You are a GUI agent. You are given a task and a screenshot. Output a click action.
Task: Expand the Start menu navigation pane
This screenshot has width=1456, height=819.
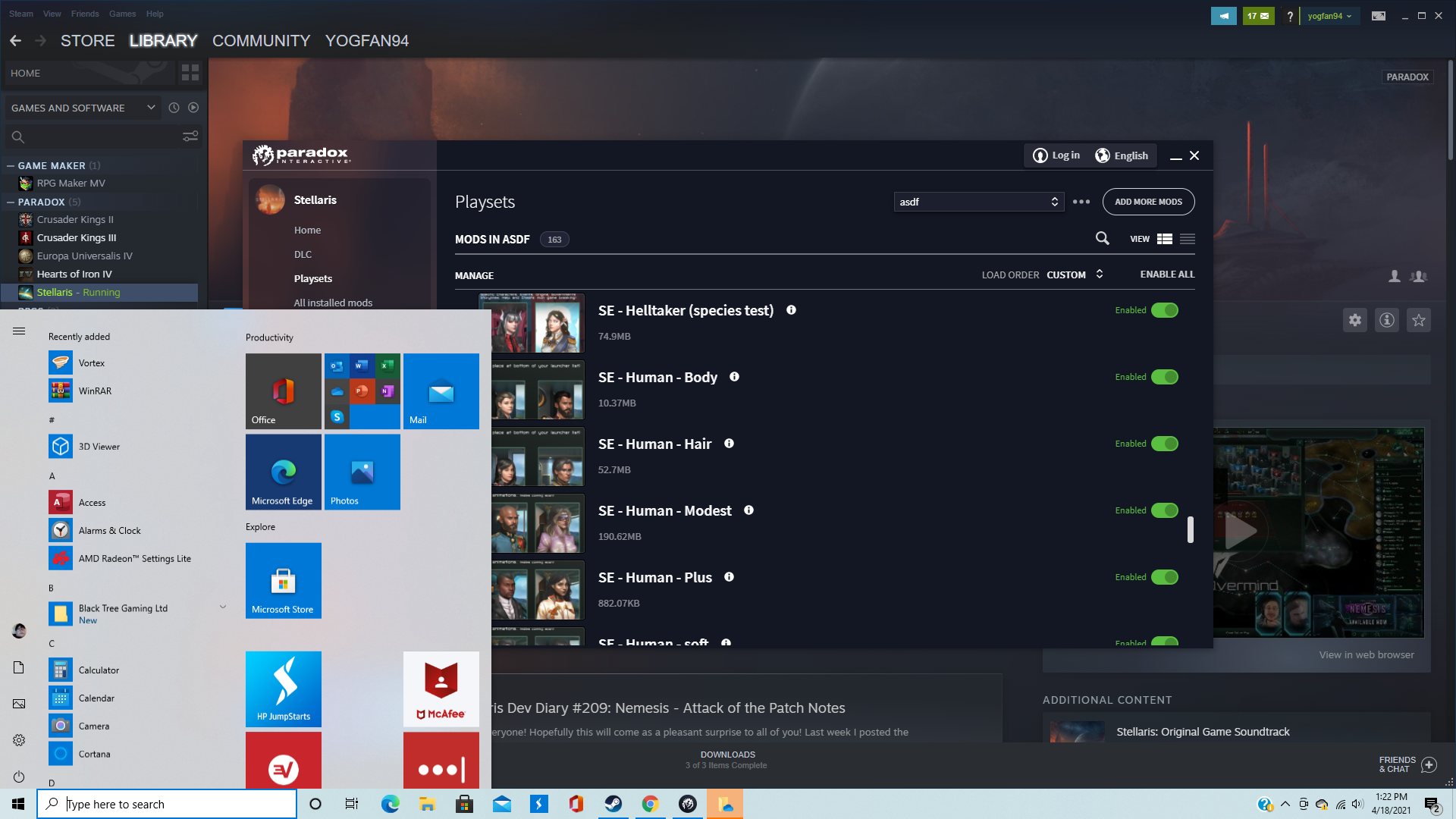[x=19, y=331]
